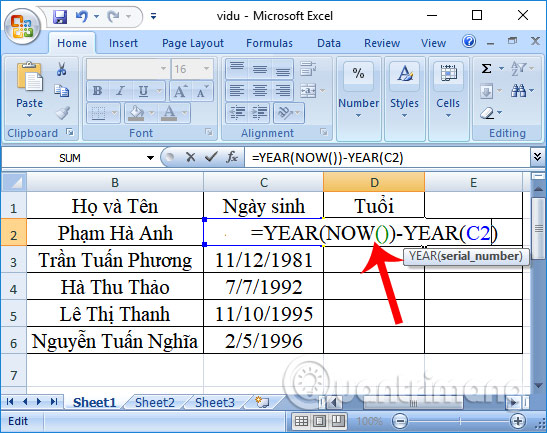Image resolution: width=547 pixels, height=433 pixels.
Task: Open the Cells group dropdown
Action: 448,115
